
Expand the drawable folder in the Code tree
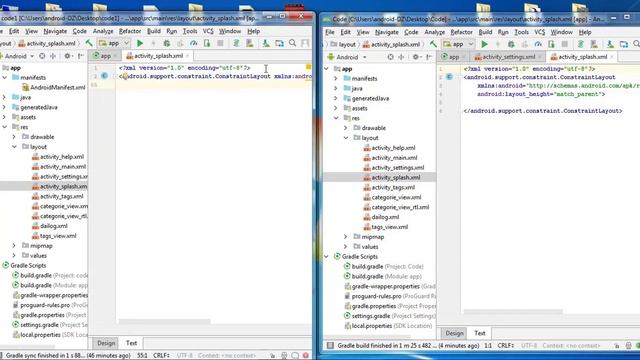(346, 128)
